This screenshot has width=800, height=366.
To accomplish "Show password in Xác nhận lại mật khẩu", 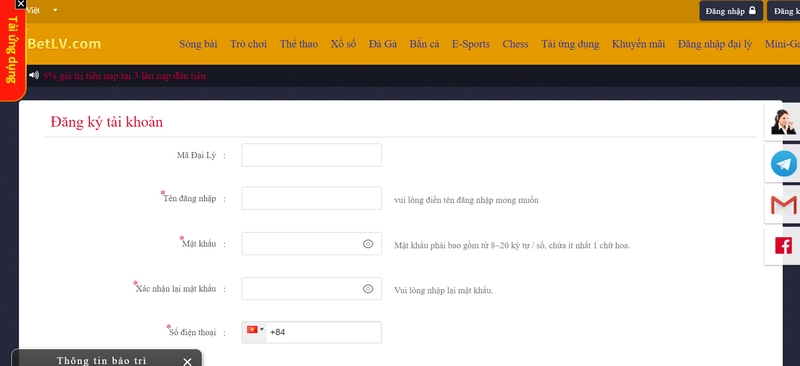I will pos(368,289).
